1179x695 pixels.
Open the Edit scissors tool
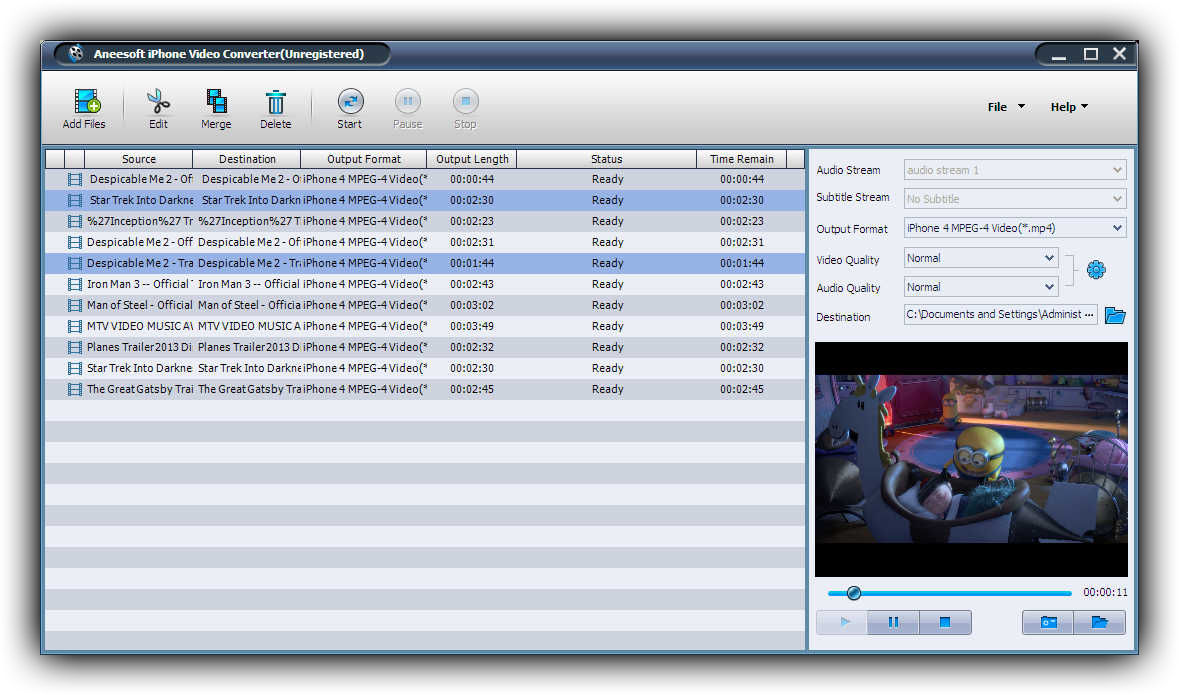click(158, 101)
